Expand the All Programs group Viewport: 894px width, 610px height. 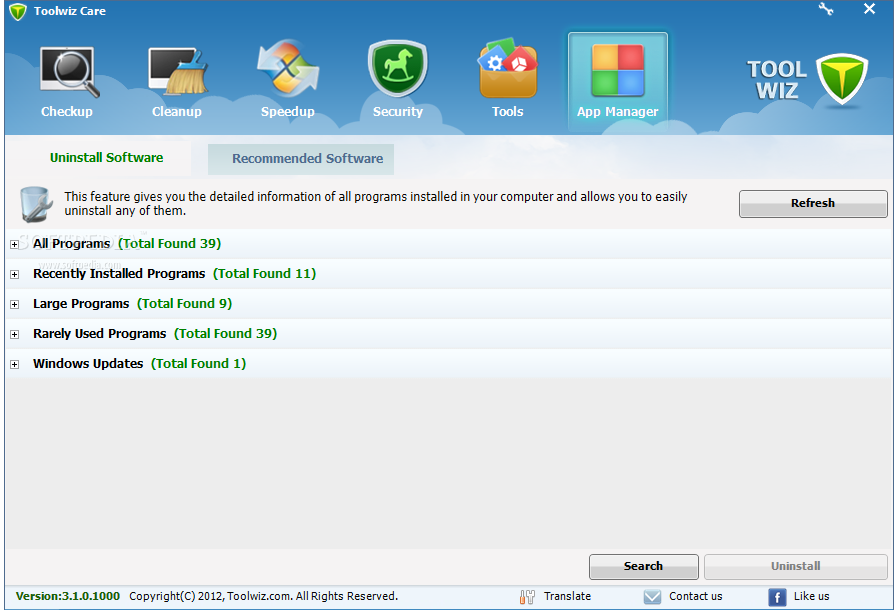[14, 244]
